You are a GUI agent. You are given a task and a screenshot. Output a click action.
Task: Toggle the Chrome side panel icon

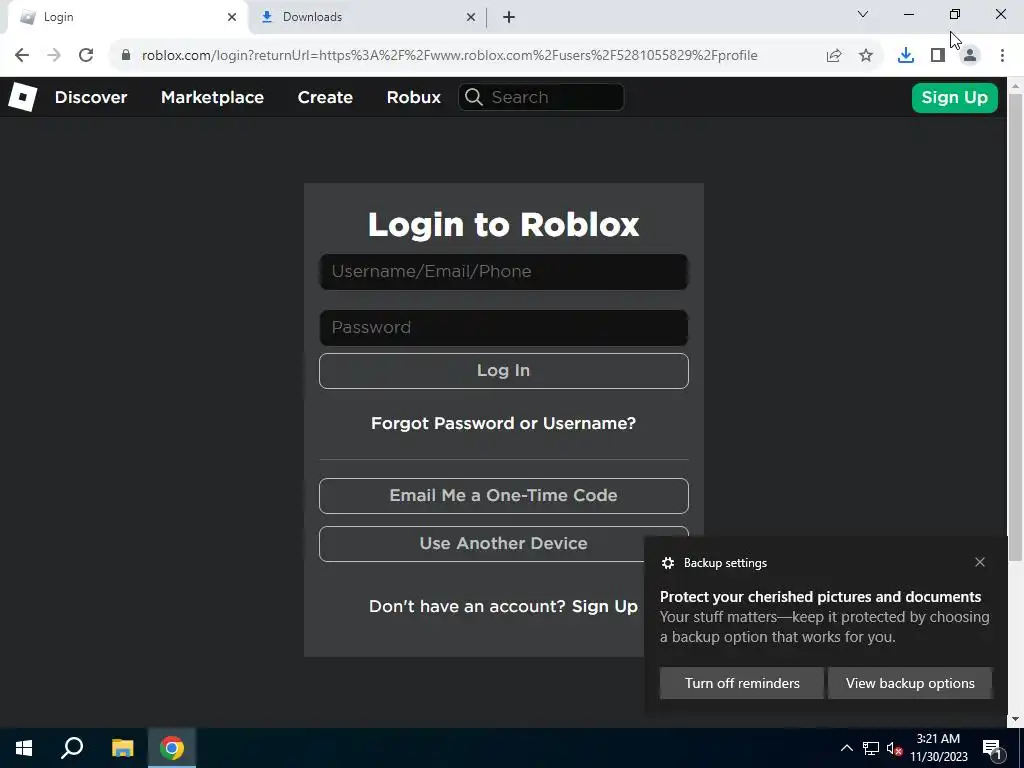tap(938, 56)
